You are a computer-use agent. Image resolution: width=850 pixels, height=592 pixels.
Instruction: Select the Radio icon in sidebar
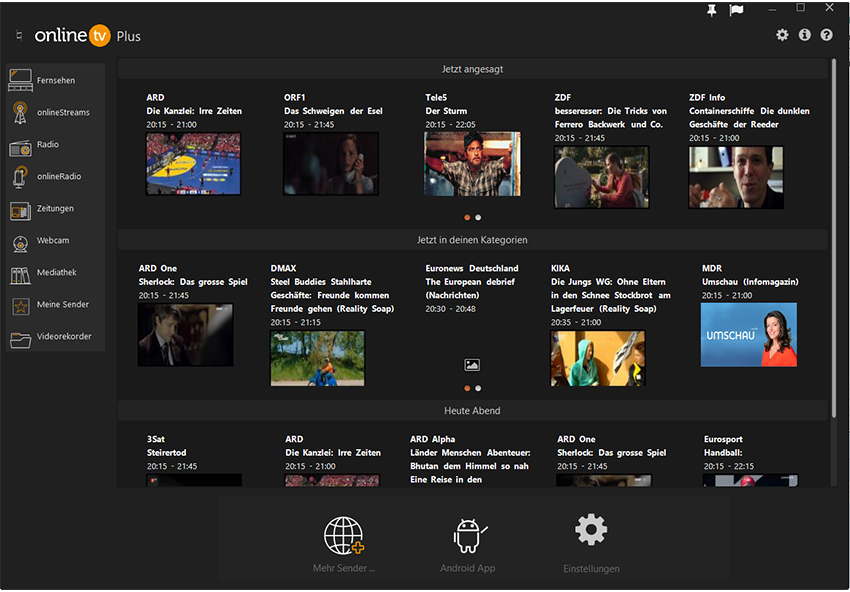[x=21, y=147]
